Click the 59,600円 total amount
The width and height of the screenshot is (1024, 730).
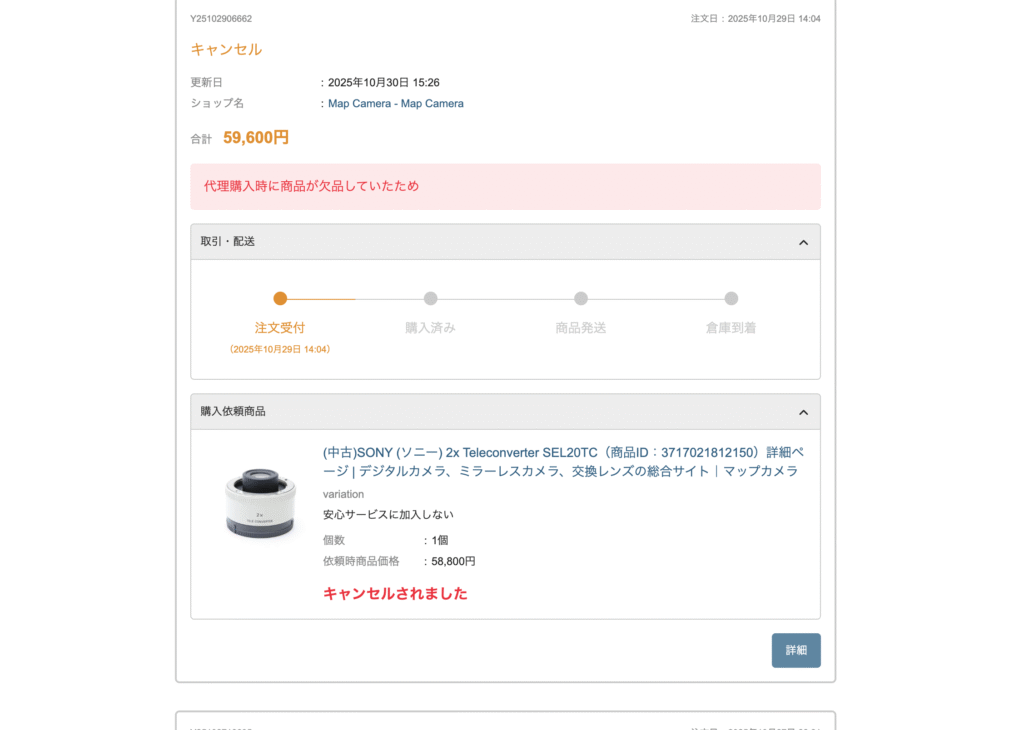pyautogui.click(x=256, y=137)
